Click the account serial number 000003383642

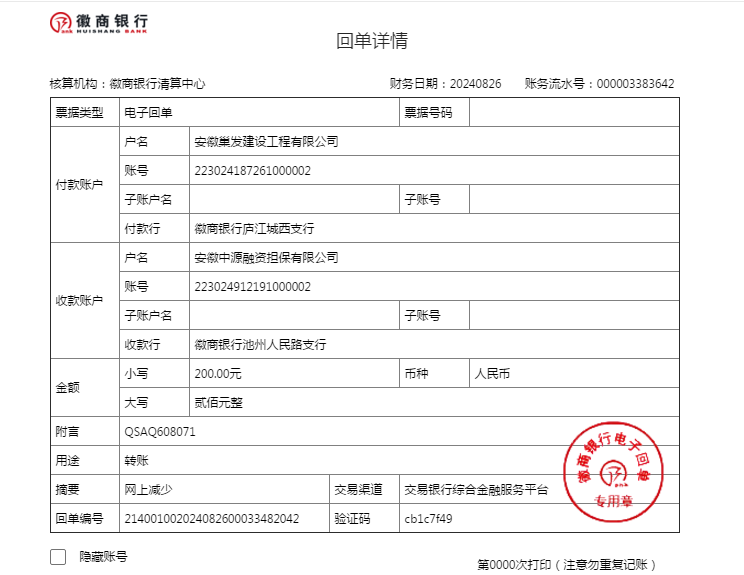coord(635,84)
